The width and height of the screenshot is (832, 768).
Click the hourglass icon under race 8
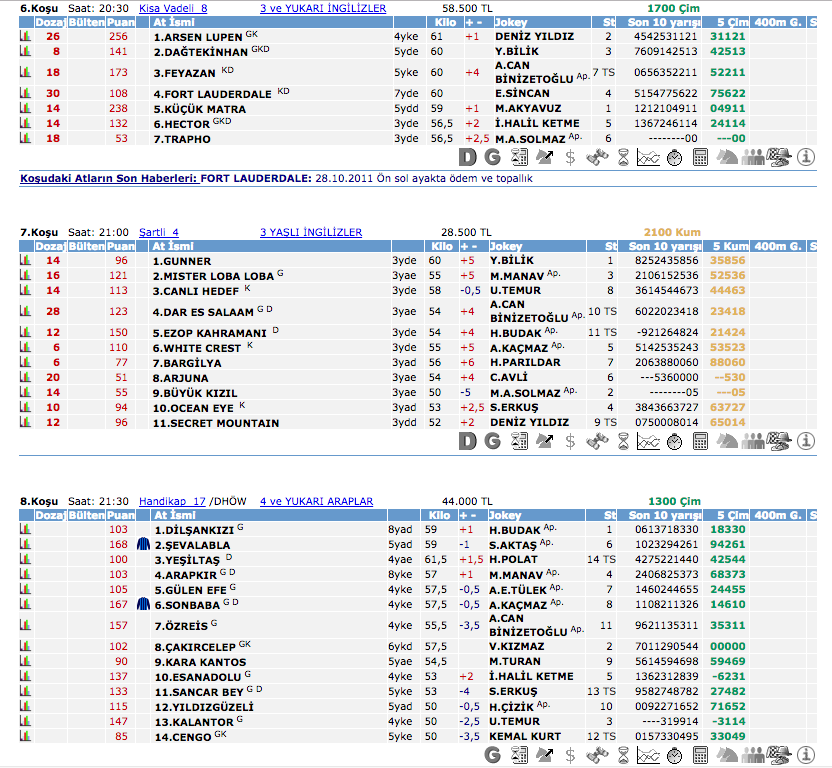click(x=623, y=755)
